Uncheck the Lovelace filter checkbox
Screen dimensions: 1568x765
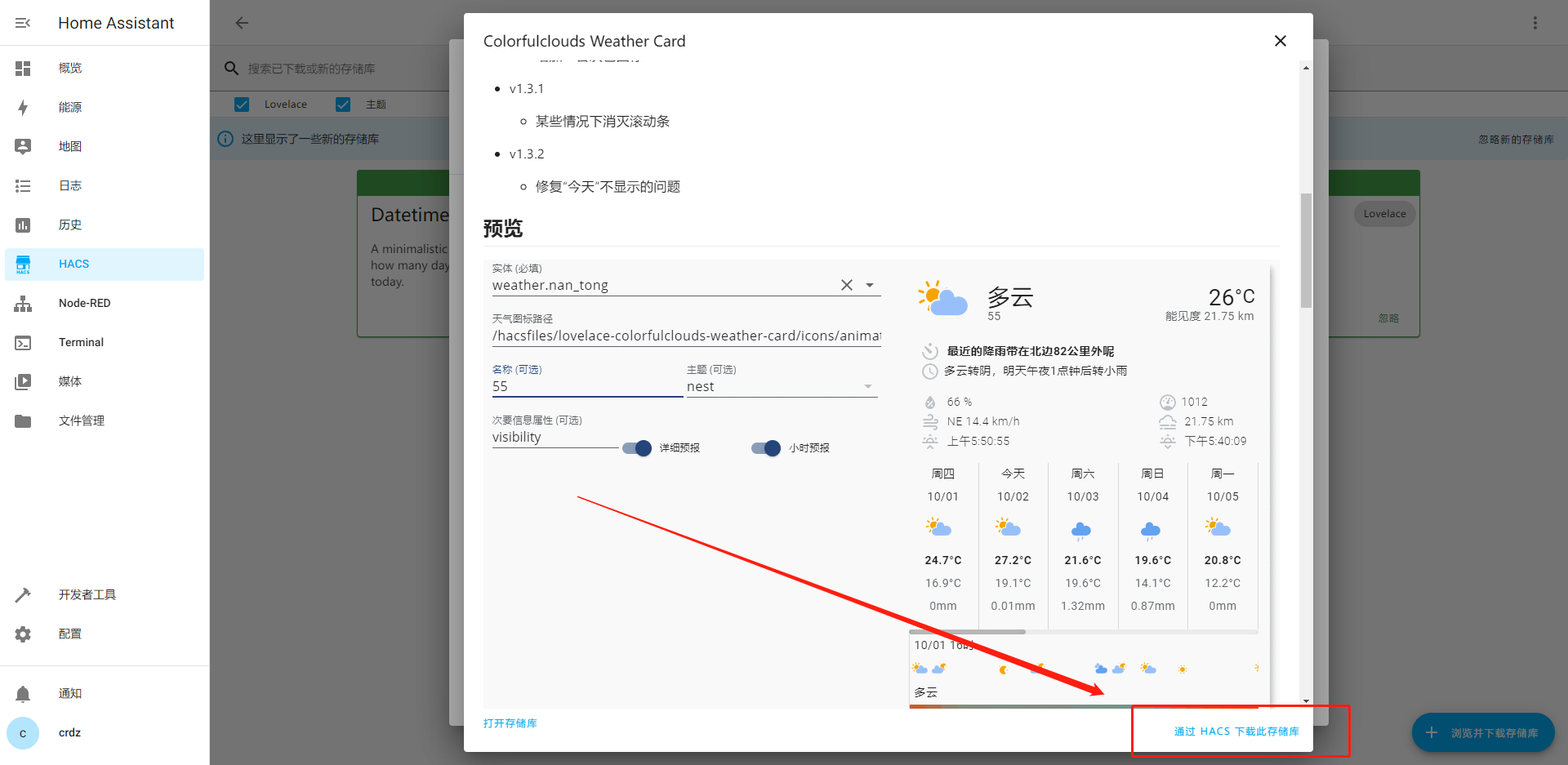coord(242,105)
